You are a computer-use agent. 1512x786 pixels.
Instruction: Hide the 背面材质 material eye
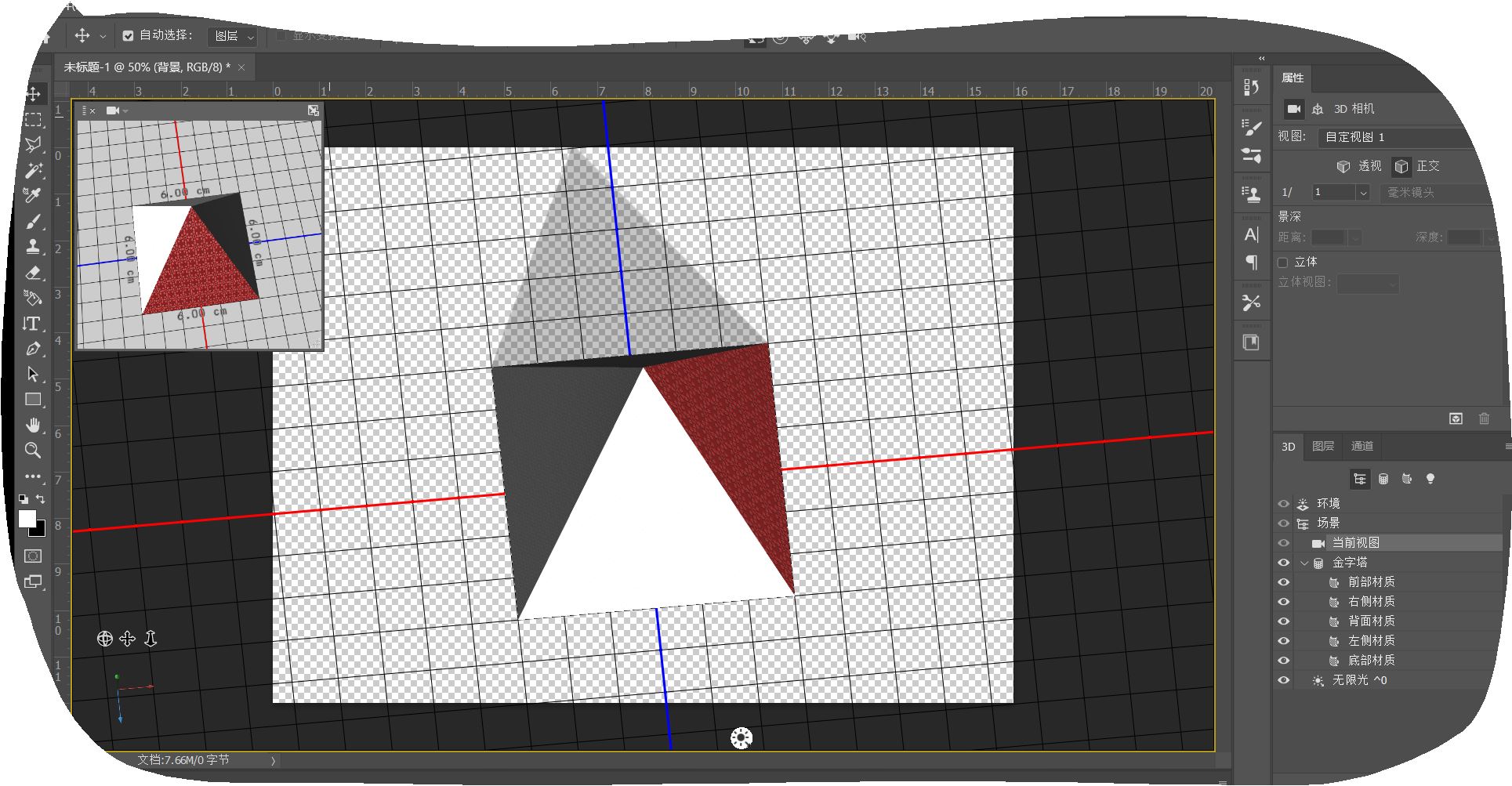[x=1283, y=621]
